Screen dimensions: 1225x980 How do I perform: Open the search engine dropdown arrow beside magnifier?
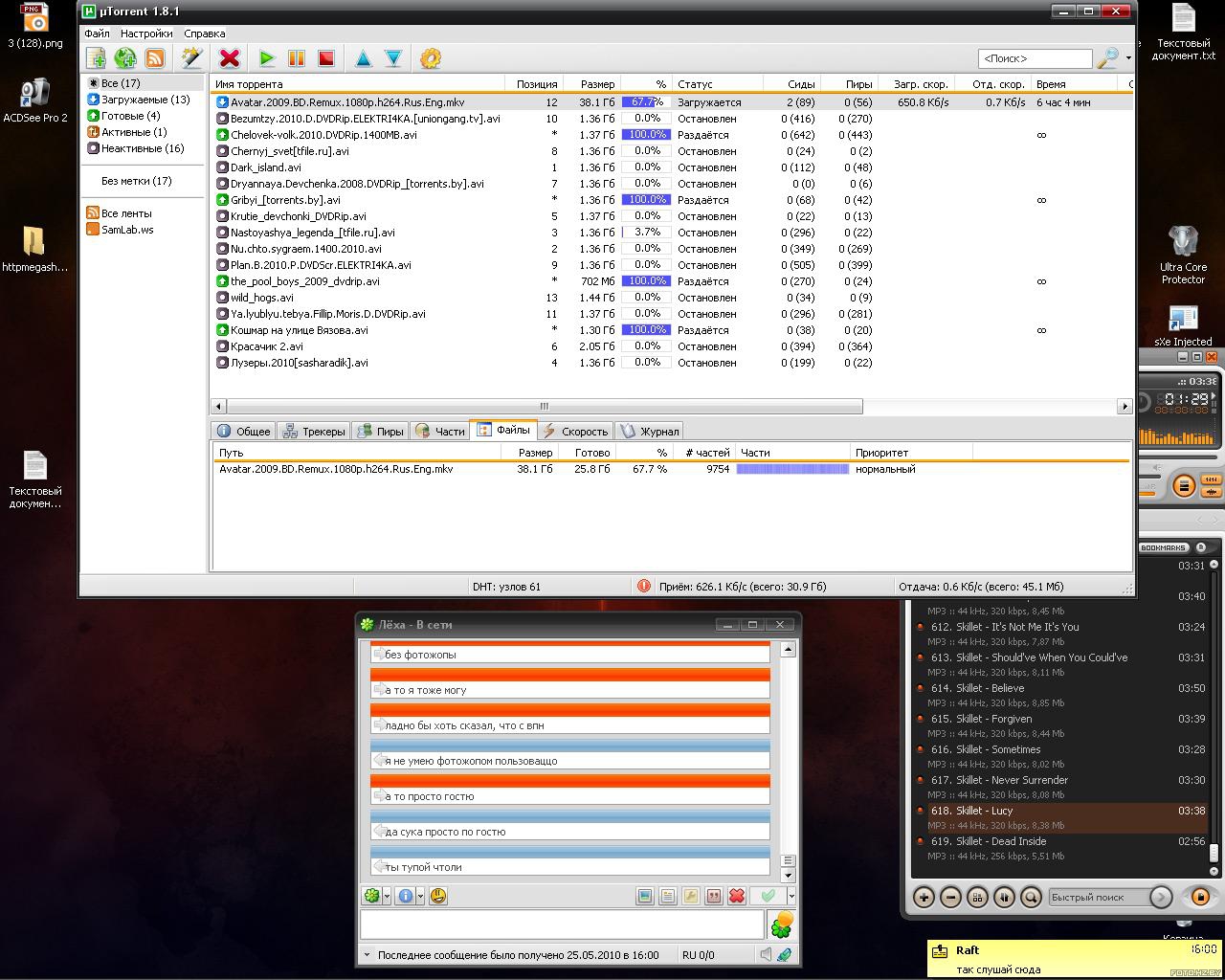tap(1128, 58)
